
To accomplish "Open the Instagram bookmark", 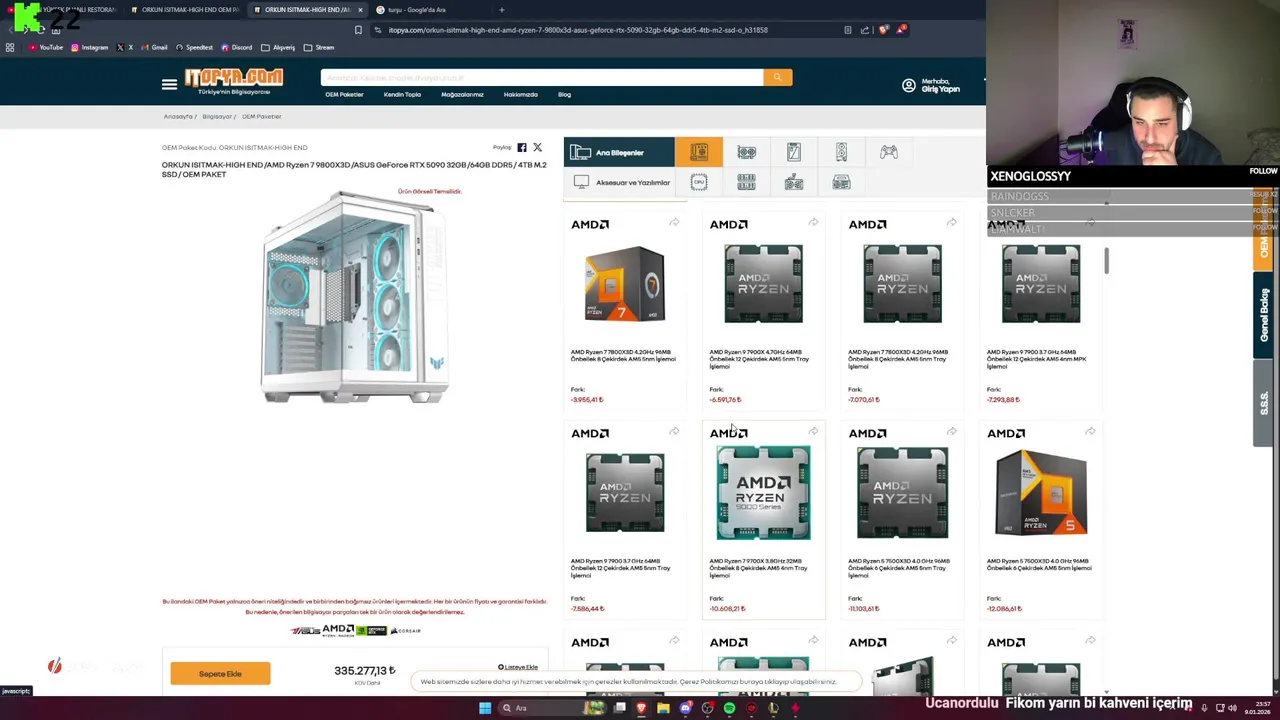I will 90,47.
